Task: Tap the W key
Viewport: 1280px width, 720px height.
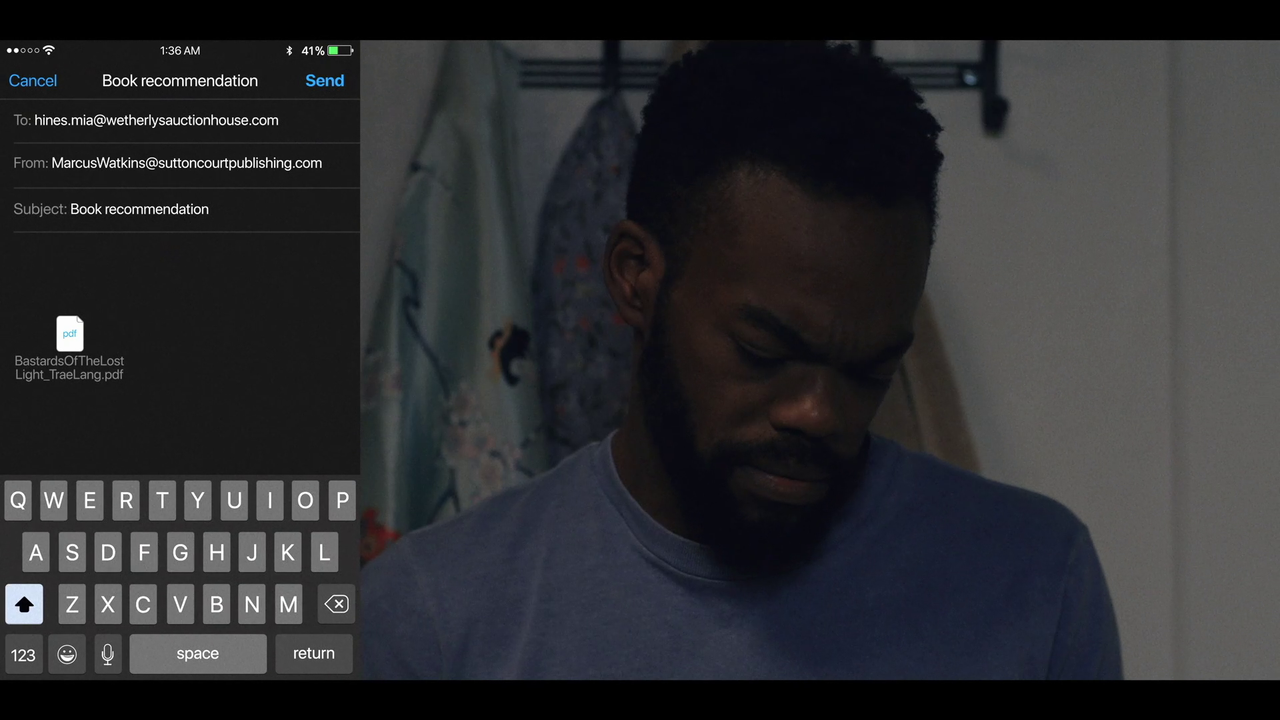Action: point(54,501)
